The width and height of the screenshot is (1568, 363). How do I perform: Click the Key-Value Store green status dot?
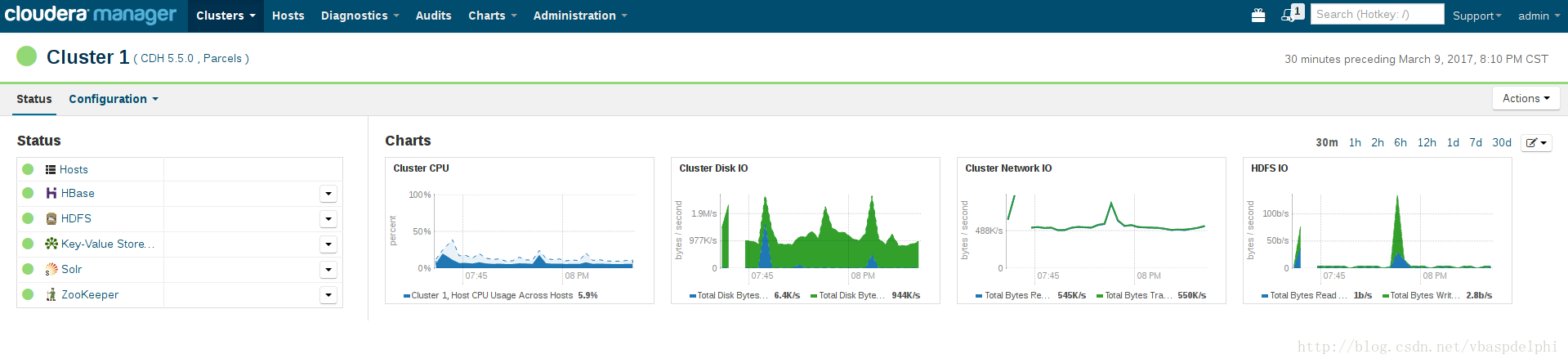(x=28, y=244)
